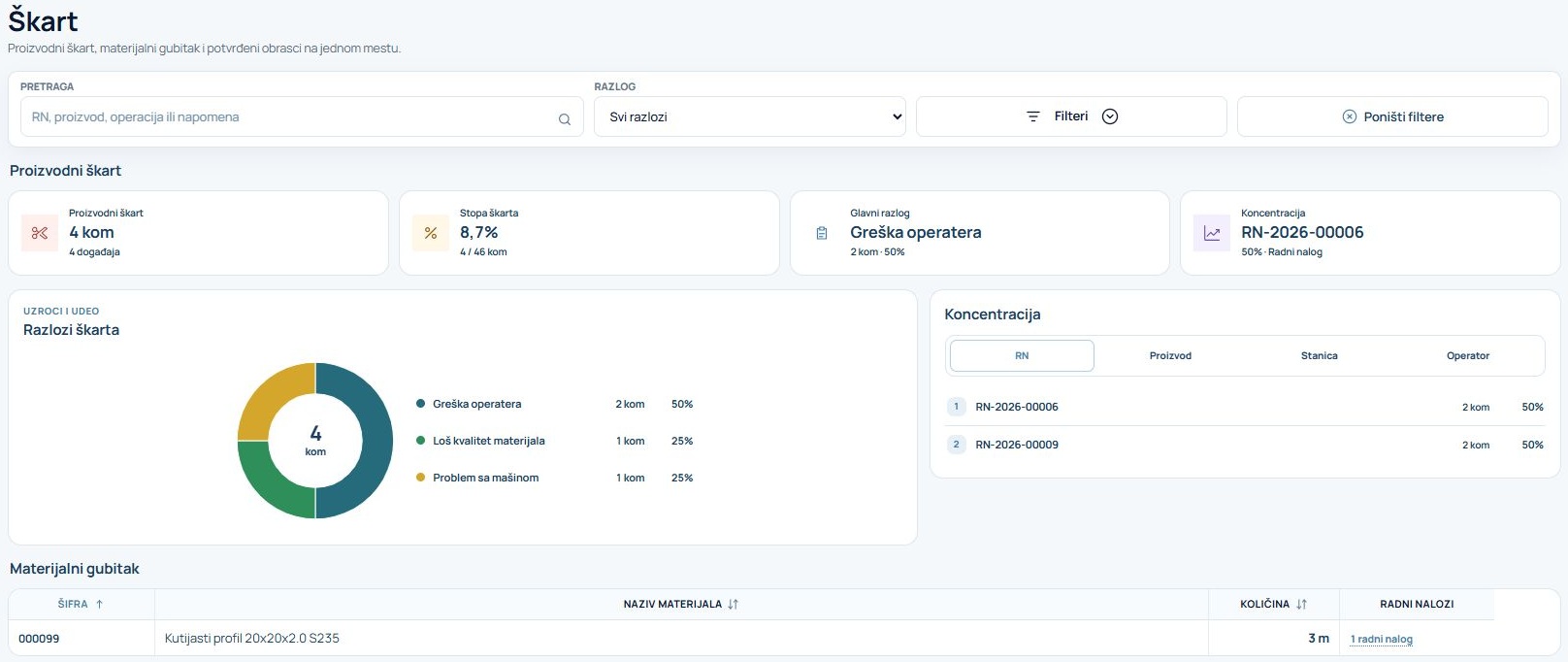The width and height of the screenshot is (1568, 662).
Task: Expand filters with the Filteri chevron
Action: point(1110,116)
